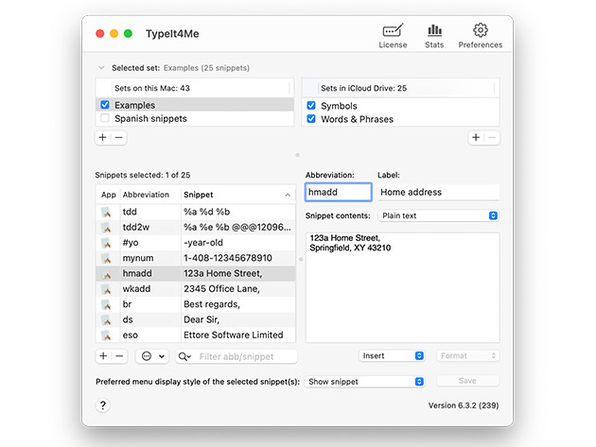
Task: Click the Abbreviation field containing hmadd
Action: pos(338,192)
